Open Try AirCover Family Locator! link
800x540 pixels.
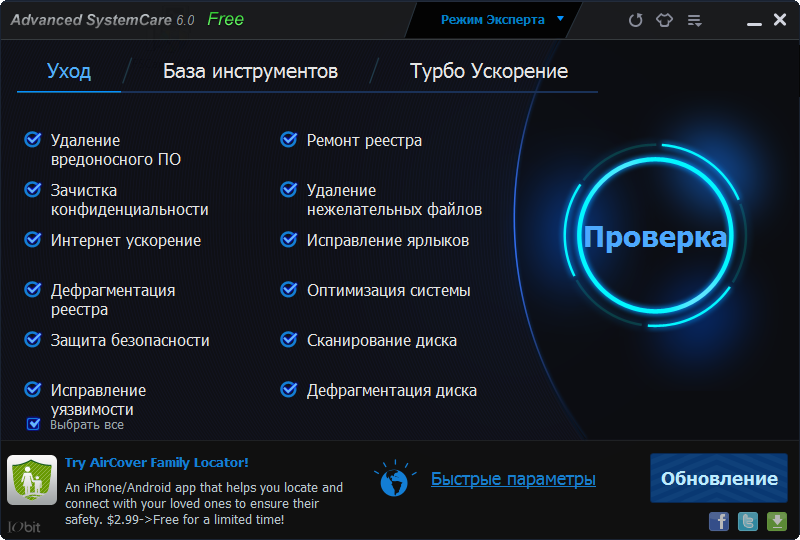point(157,463)
